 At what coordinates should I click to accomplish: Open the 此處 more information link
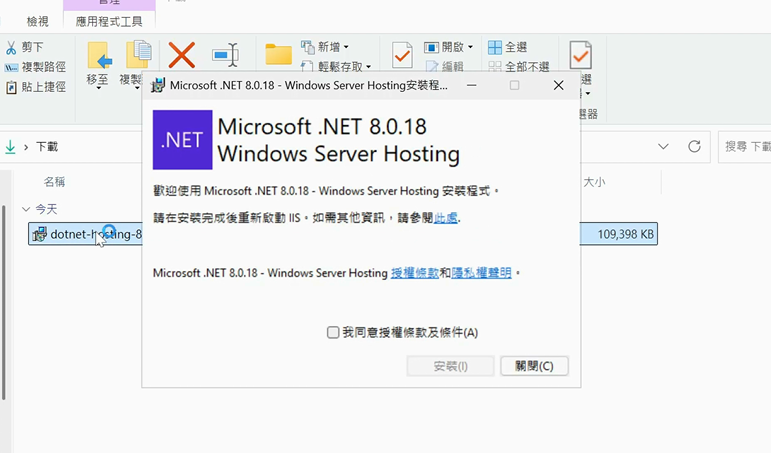tap(445, 217)
